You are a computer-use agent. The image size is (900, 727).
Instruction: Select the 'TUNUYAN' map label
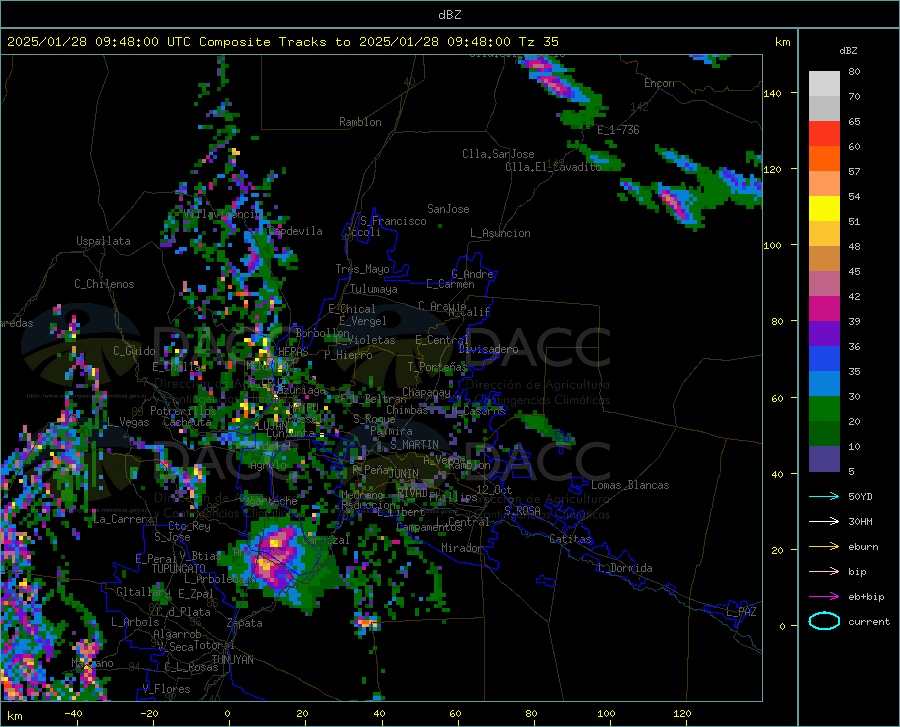coord(232,660)
